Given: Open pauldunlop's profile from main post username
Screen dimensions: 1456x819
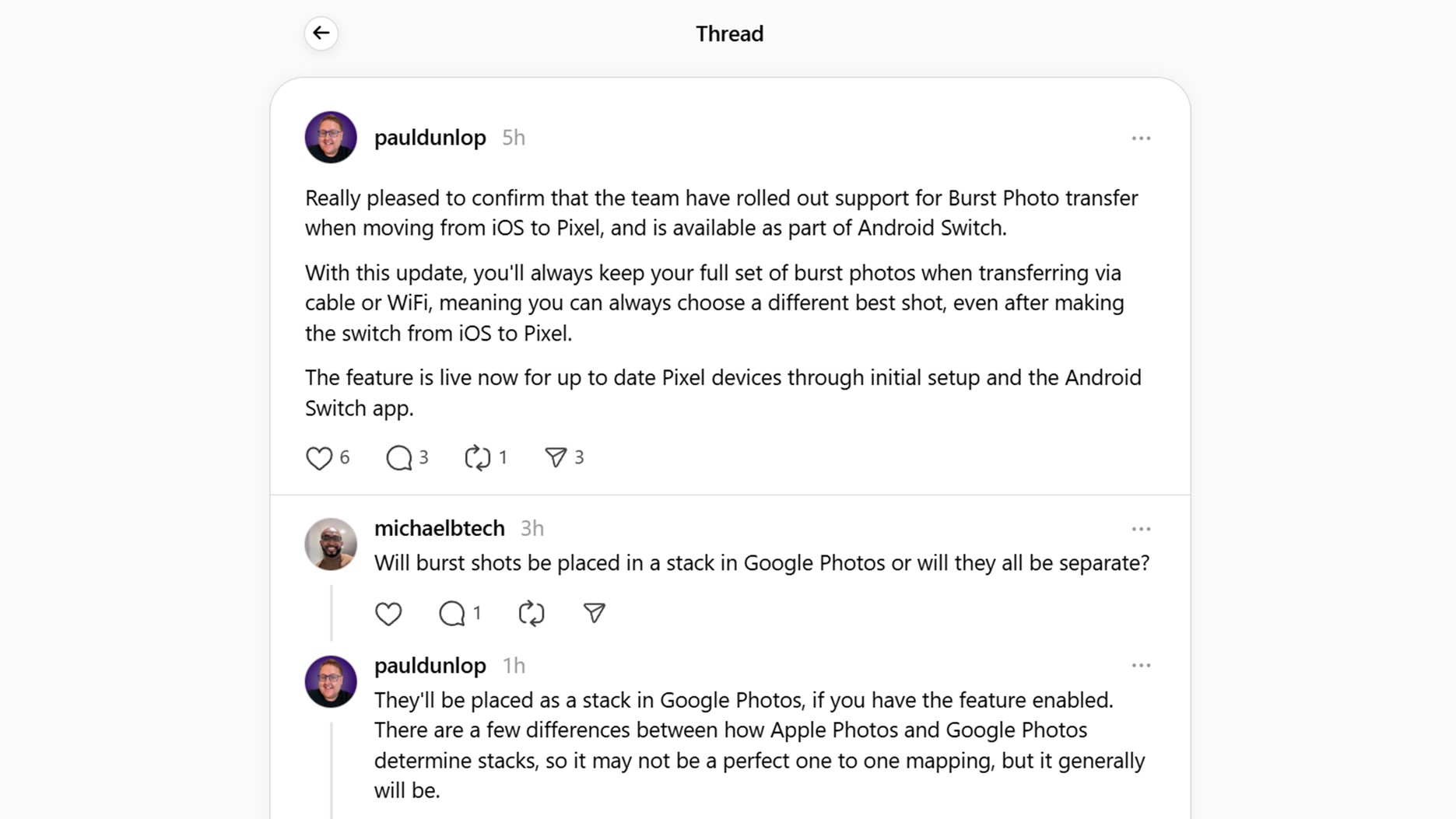Looking at the screenshot, I should click(x=430, y=138).
